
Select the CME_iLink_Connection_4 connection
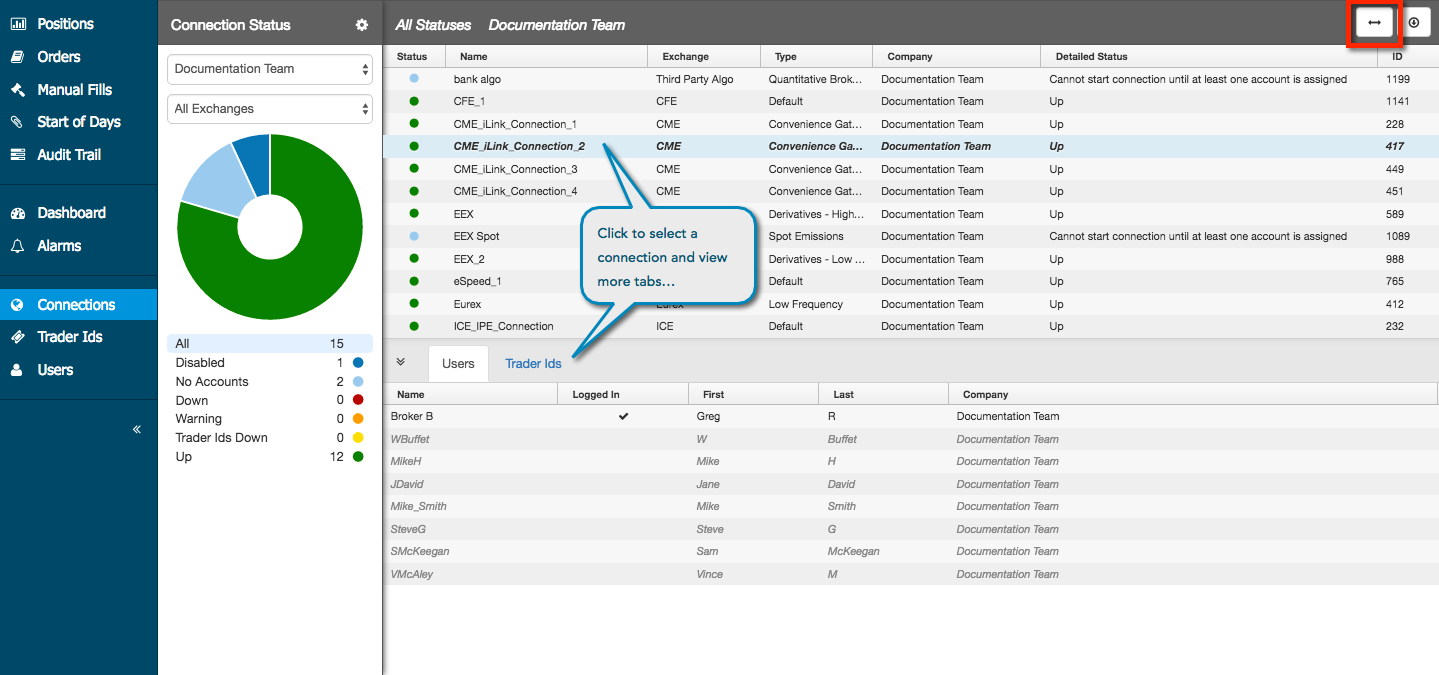click(x=911, y=191)
